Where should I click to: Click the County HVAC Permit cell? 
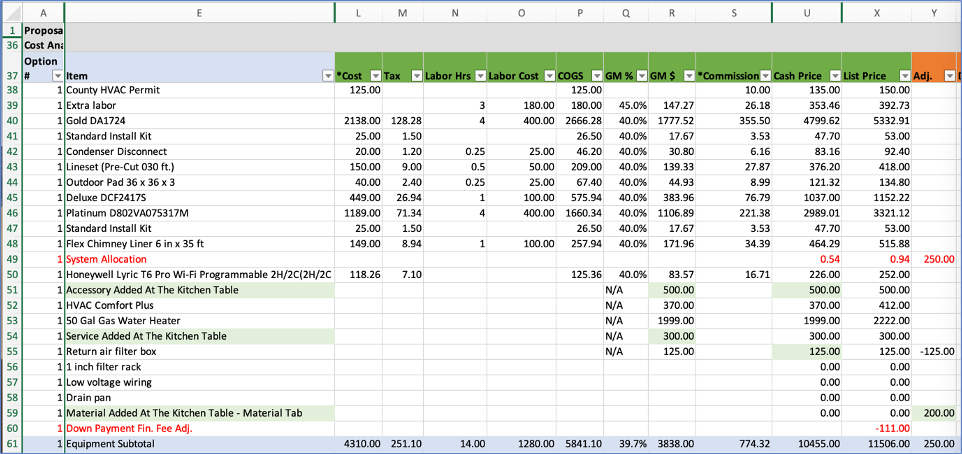[x=199, y=90]
